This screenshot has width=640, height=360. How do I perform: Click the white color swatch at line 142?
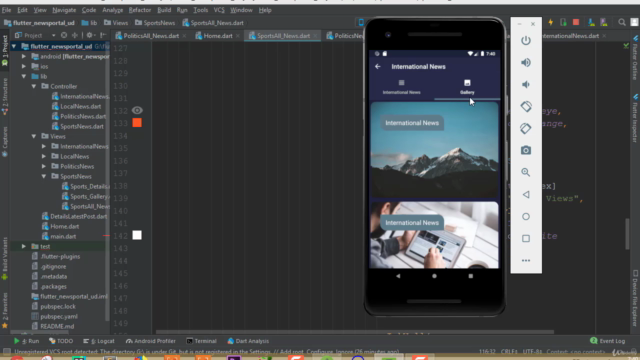(137, 235)
